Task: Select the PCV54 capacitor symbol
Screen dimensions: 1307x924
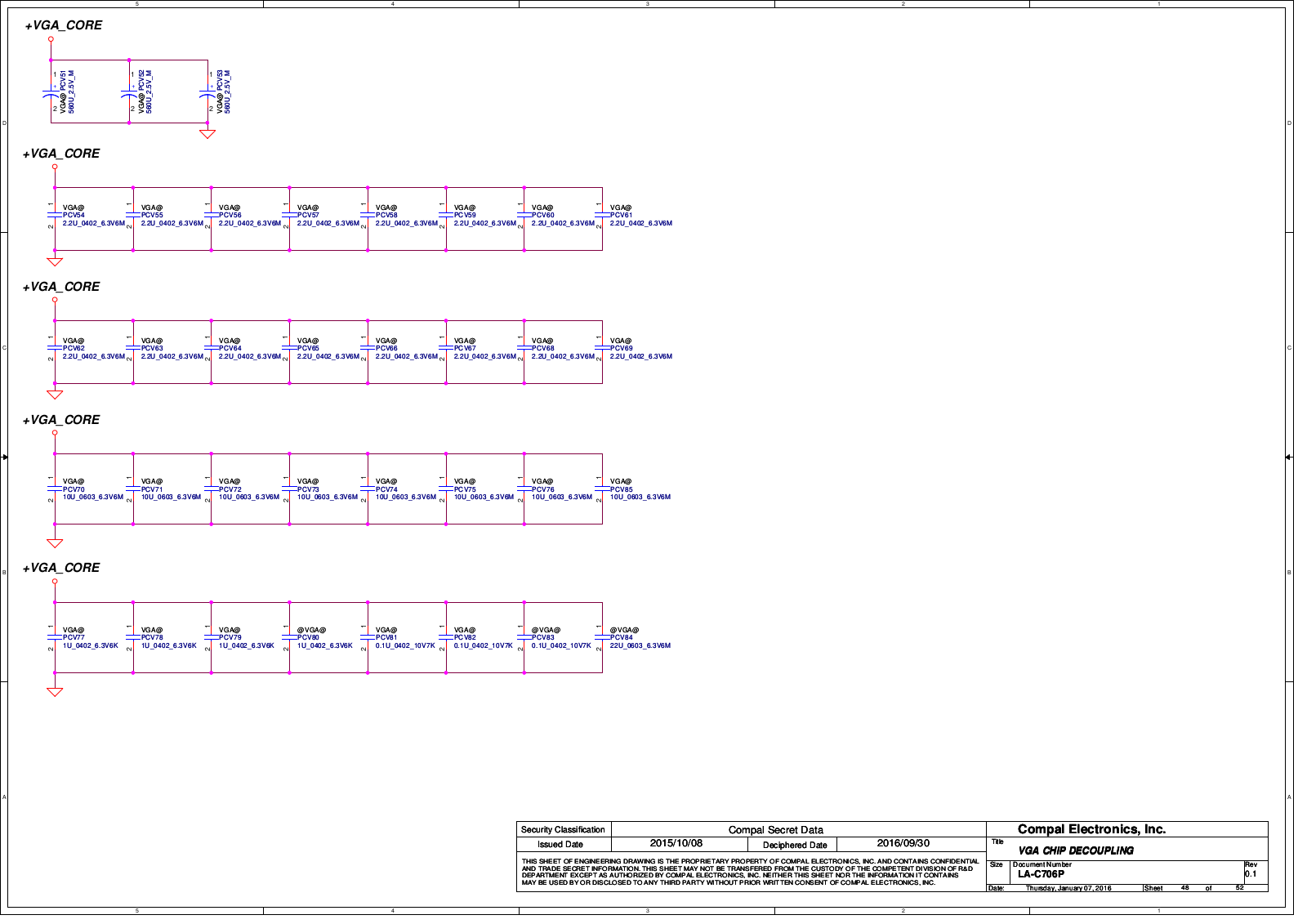Action: pos(55,215)
